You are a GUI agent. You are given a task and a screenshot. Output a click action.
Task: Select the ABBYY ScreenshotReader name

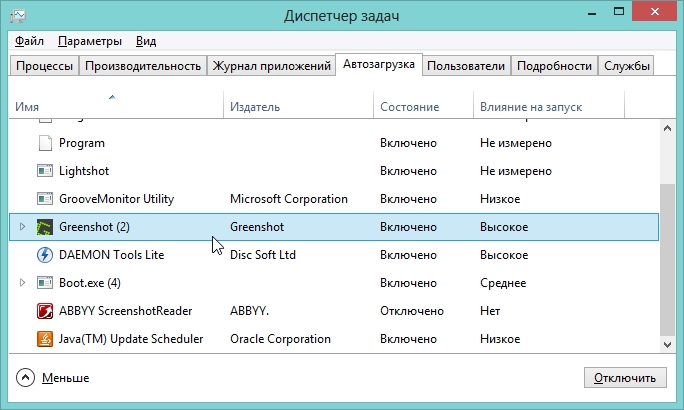pyautogui.click(x=126, y=311)
